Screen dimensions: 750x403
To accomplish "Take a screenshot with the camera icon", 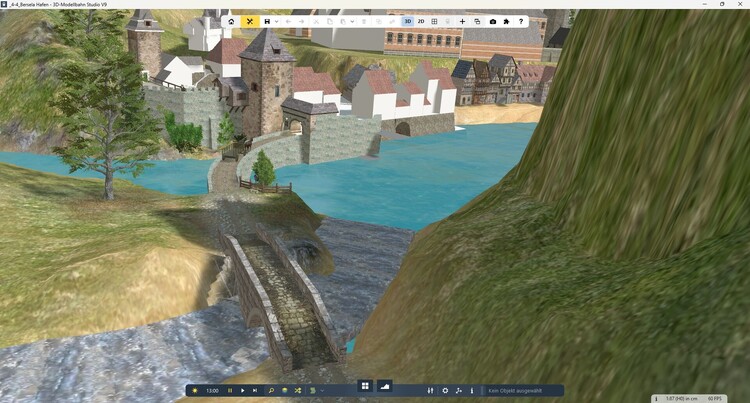I will [493, 21].
